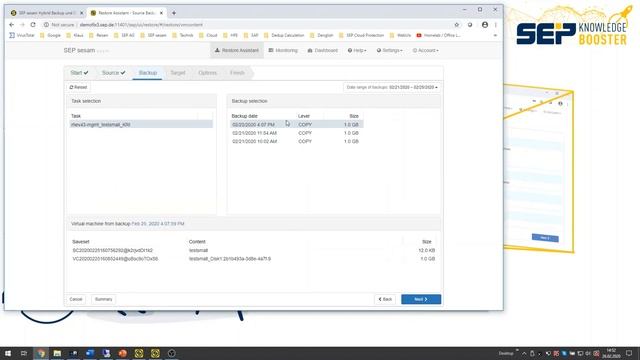Select the Finish wizard step
This screenshot has width=640, height=360.
[237, 73]
